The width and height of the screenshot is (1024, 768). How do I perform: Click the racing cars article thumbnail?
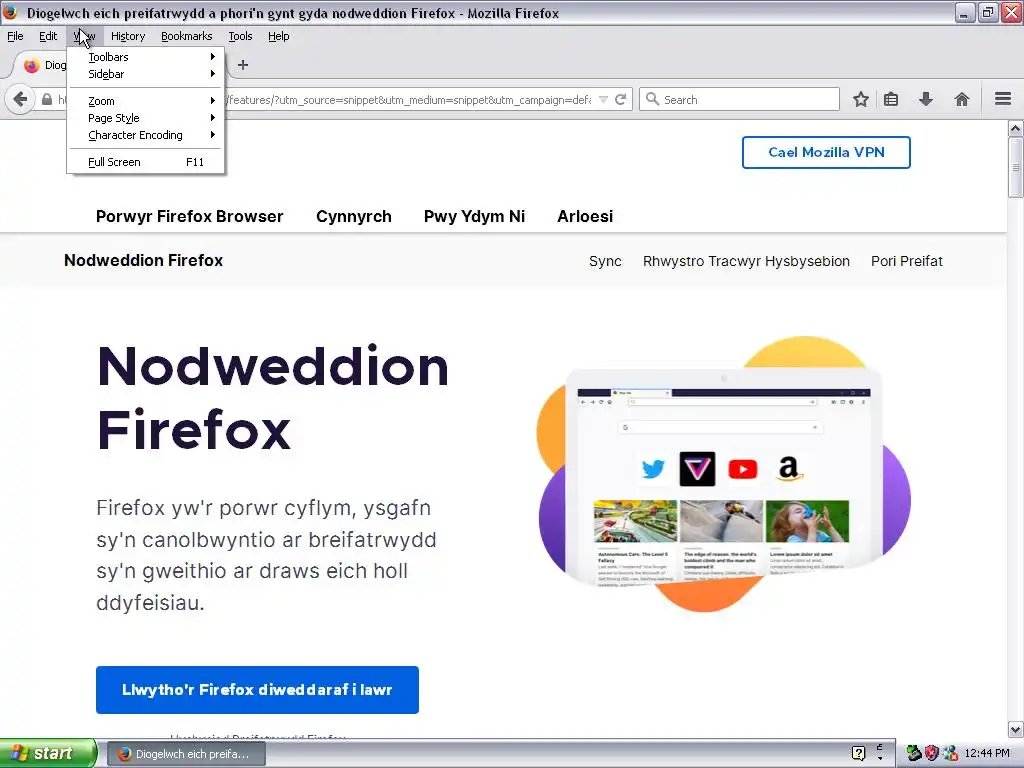point(635,521)
